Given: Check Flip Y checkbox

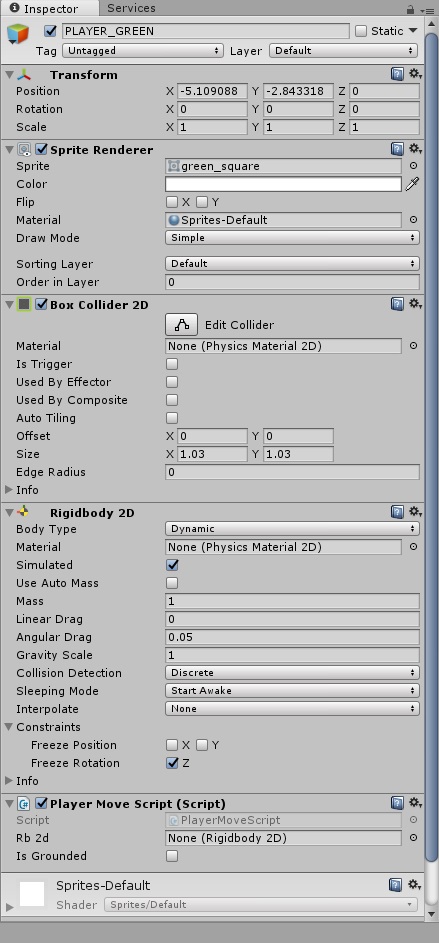Looking at the screenshot, I should (x=202, y=202).
